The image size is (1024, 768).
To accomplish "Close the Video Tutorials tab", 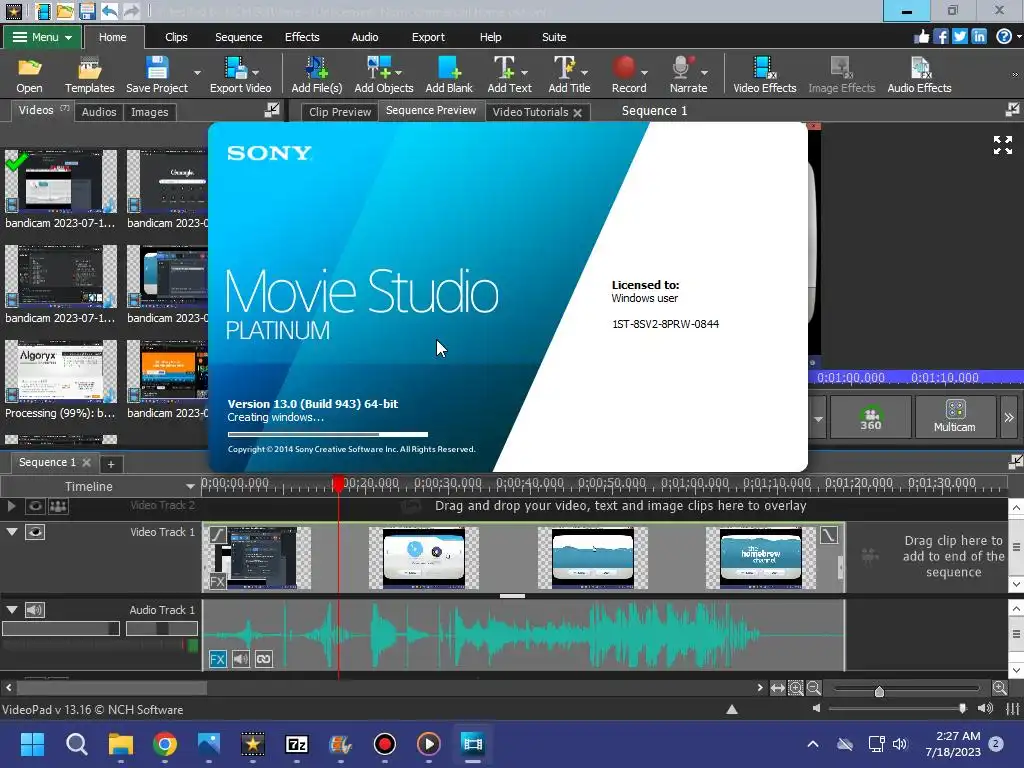I will tap(577, 112).
